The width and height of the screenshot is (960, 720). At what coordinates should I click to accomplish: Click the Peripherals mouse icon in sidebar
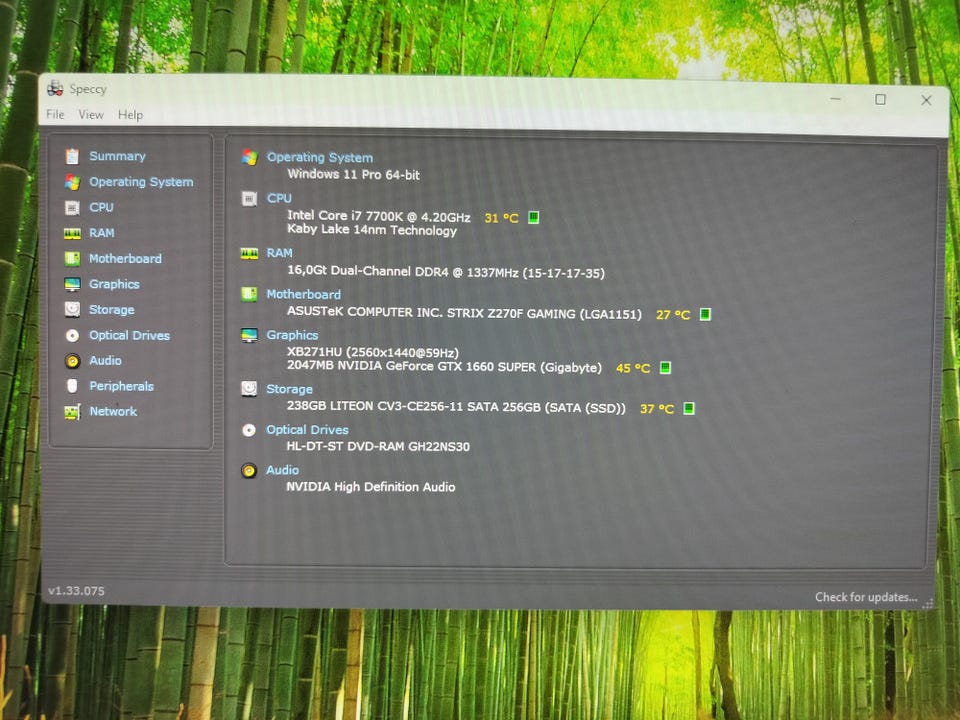click(x=72, y=386)
